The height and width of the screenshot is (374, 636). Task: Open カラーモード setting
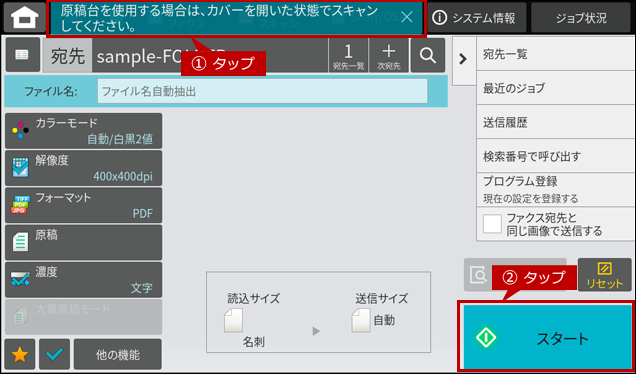[84, 131]
